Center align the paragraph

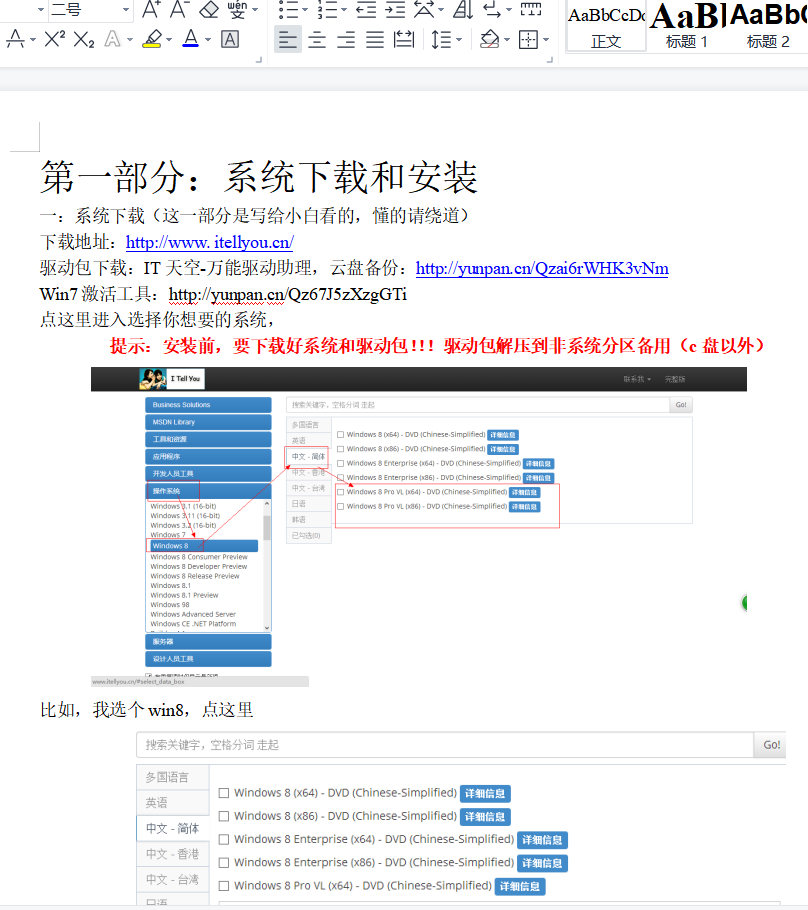tap(317, 39)
